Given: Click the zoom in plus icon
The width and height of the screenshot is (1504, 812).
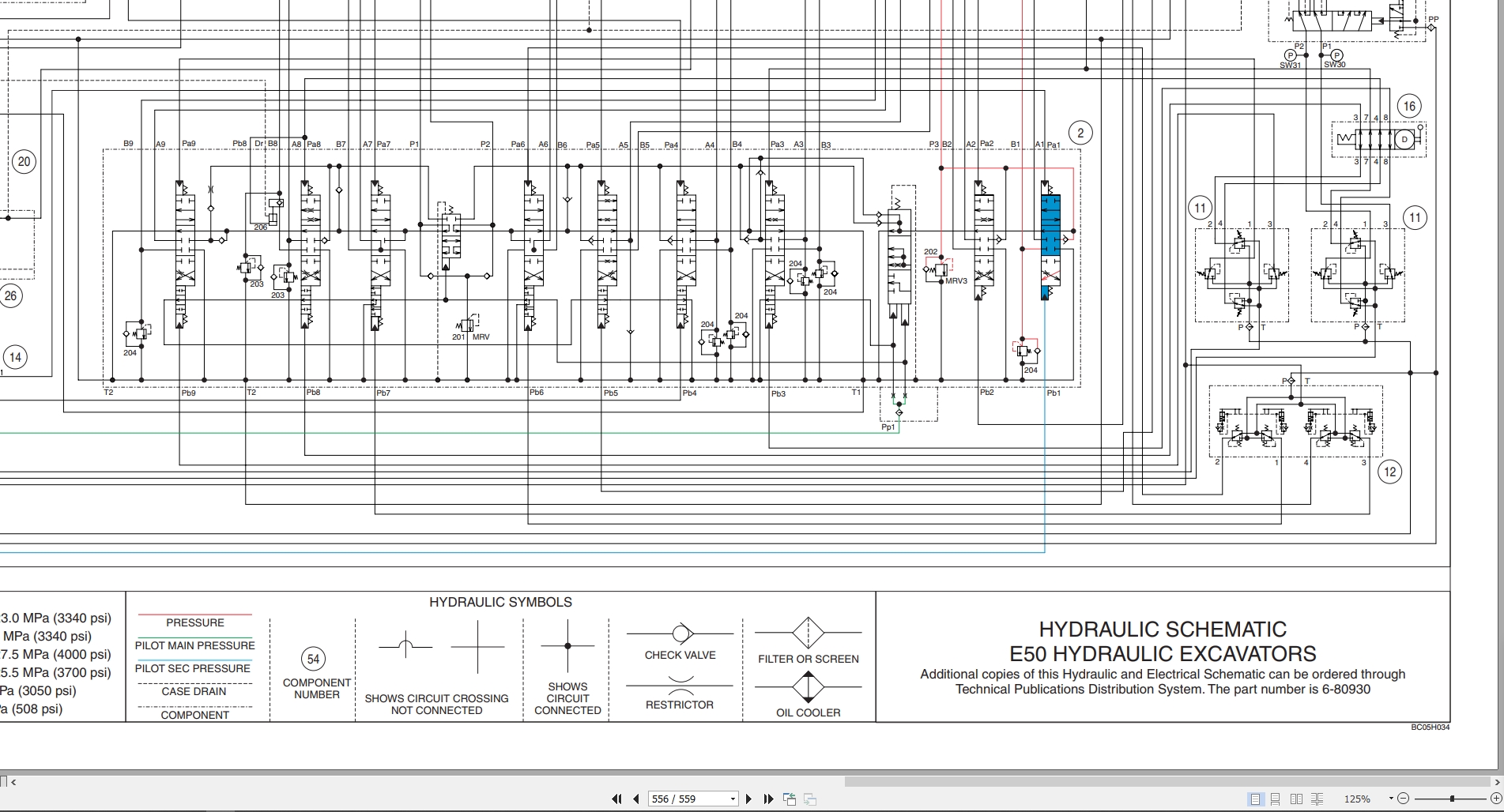Looking at the screenshot, I should coord(1495,799).
